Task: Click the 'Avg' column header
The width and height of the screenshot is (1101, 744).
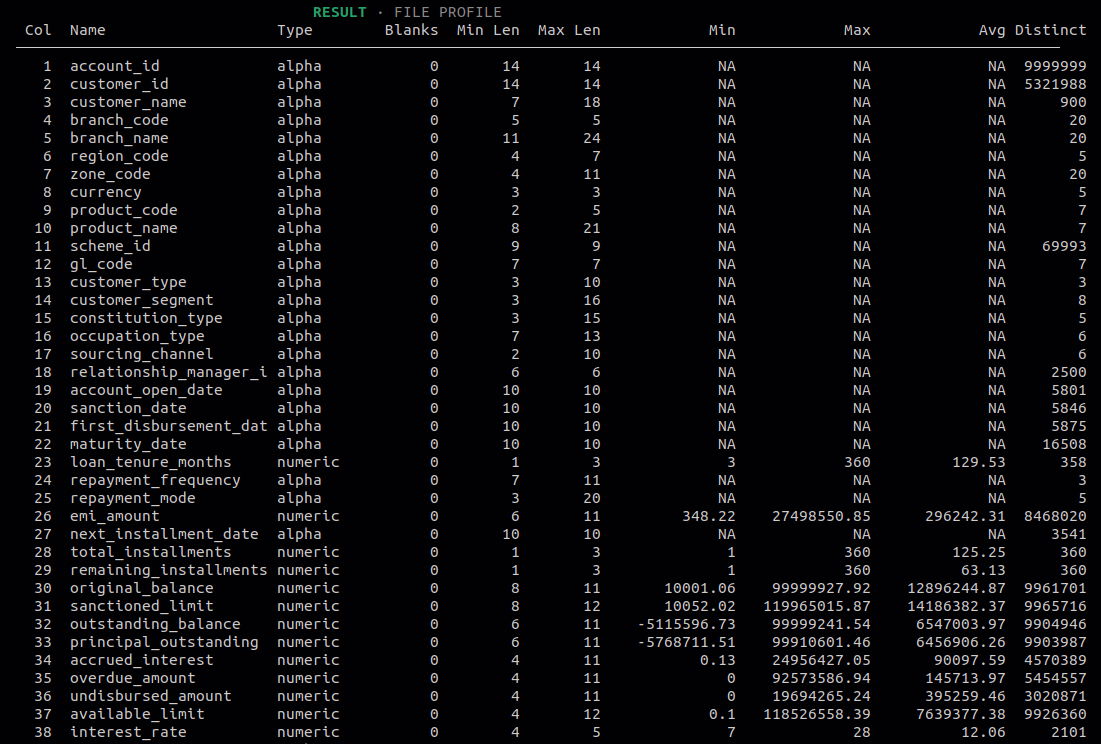Action: [x=992, y=30]
